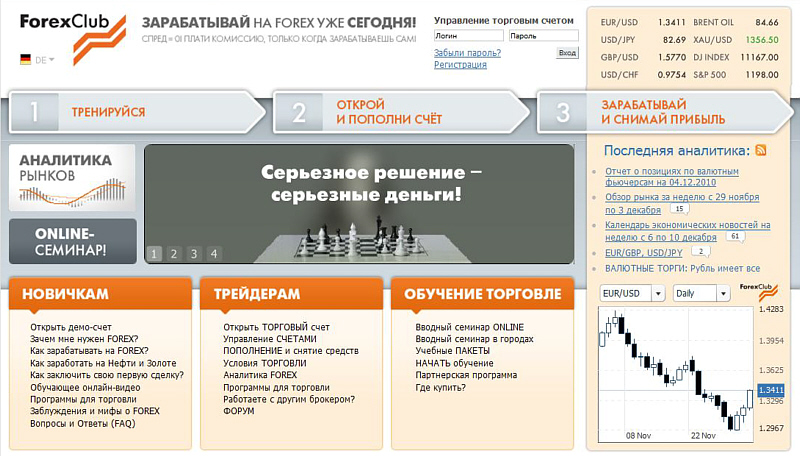Open Учебные ПАКЕТЫ link
Image resolution: width=800 pixels, height=456 pixels.
[453, 351]
